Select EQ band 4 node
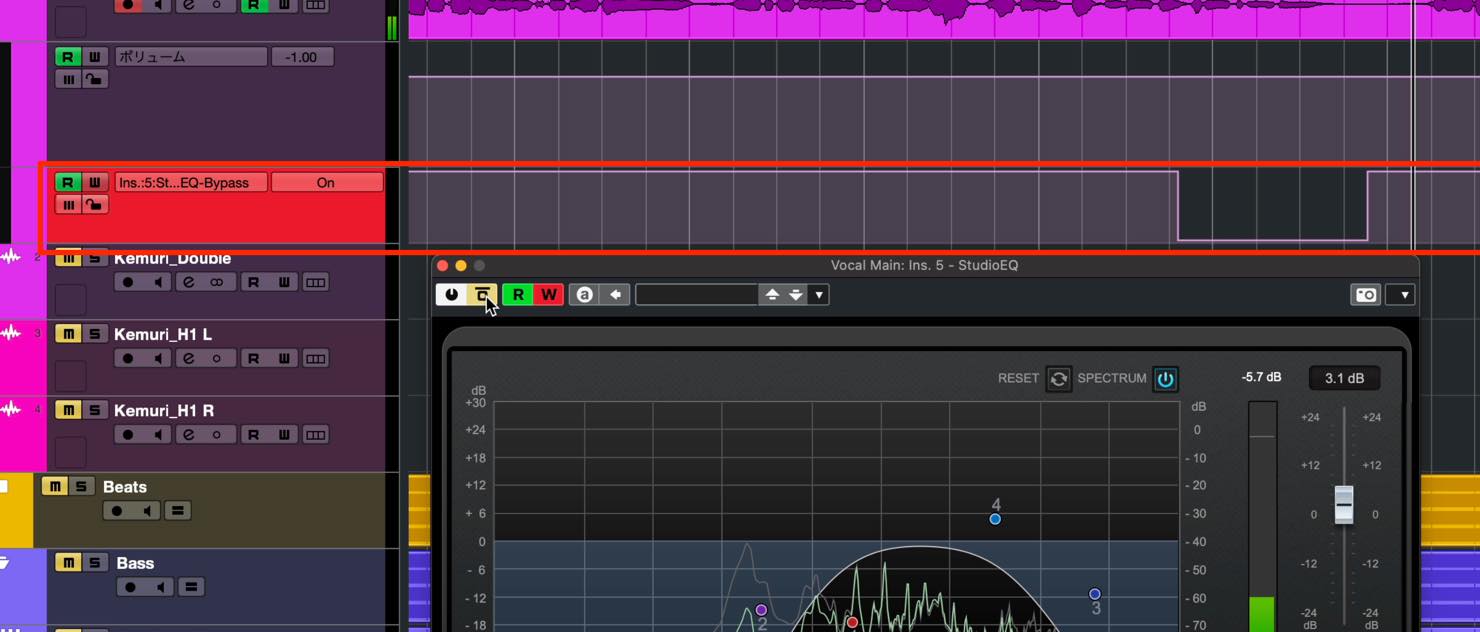Viewport: 1480px width, 632px height. (995, 519)
